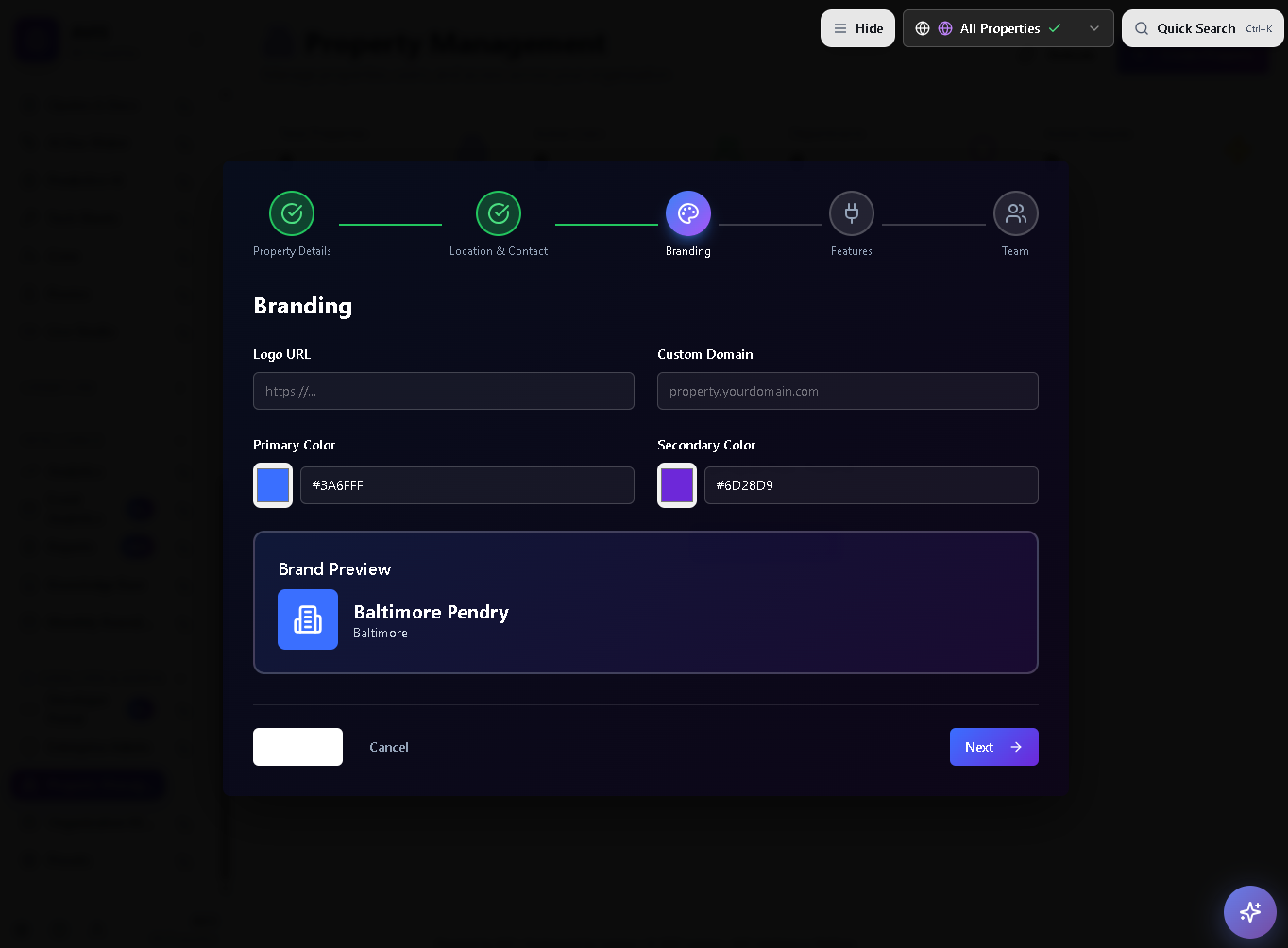The height and width of the screenshot is (948, 1288).
Task: Click the Property Details step checkmark icon
Action: pos(292,213)
